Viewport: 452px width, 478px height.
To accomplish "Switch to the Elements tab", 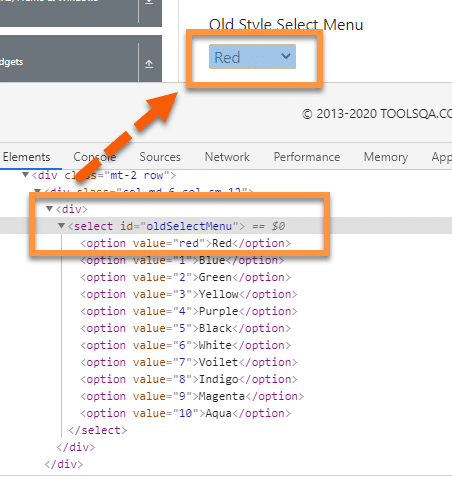I will click(27, 157).
